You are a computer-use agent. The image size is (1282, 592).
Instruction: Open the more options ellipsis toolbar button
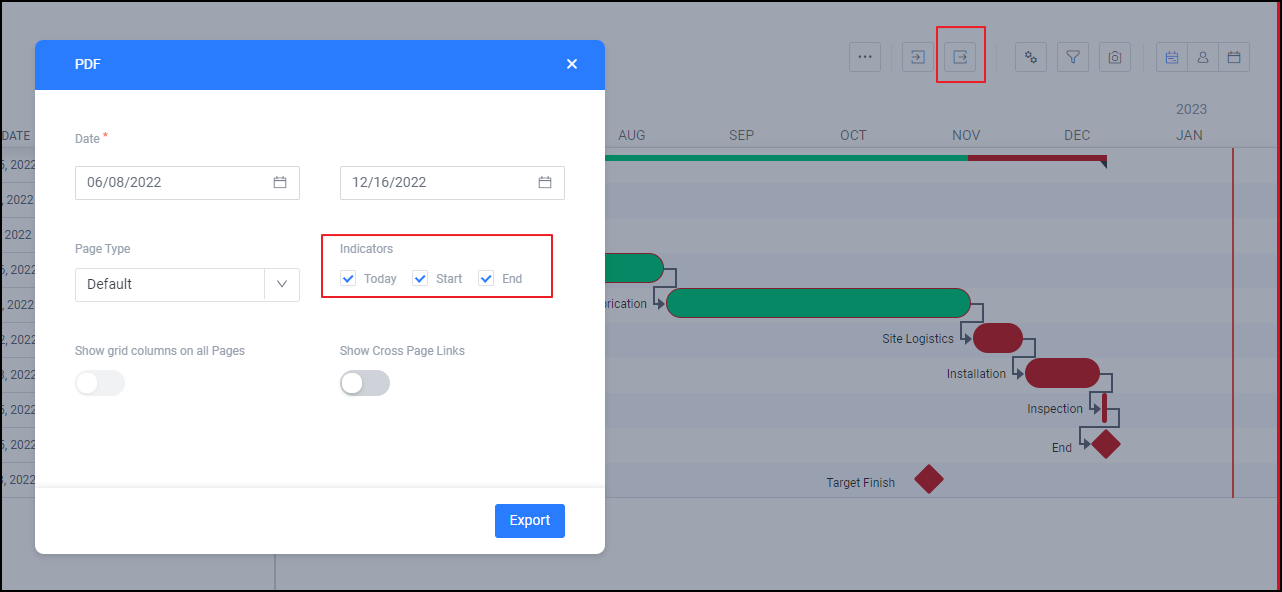coord(865,57)
